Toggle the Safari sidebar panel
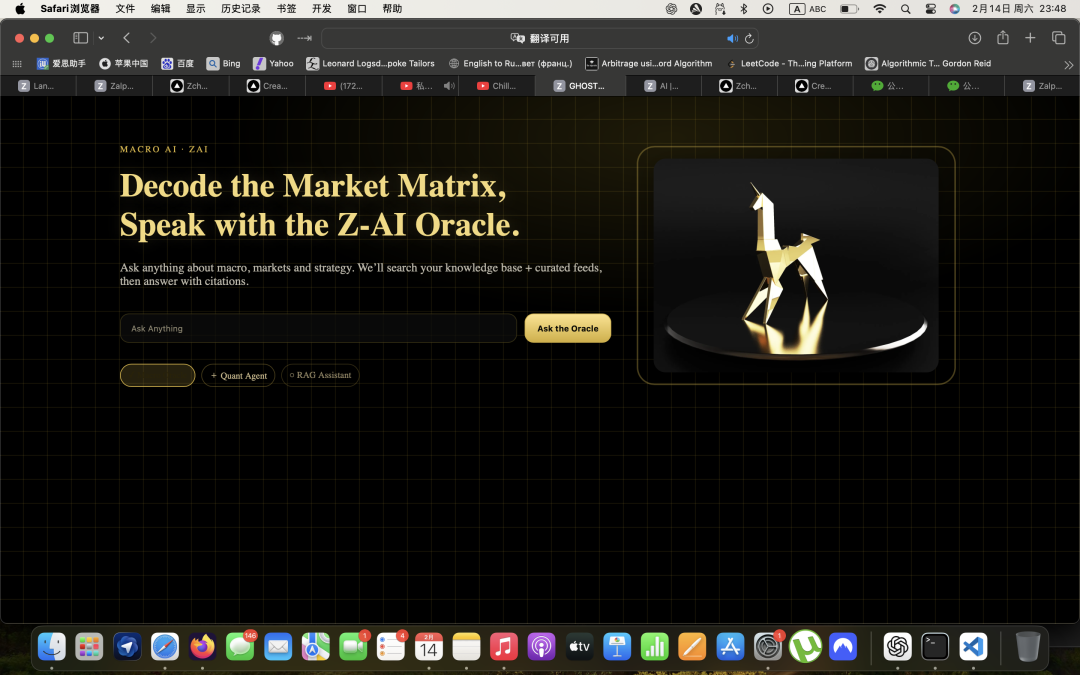The height and width of the screenshot is (675, 1080). click(81, 38)
